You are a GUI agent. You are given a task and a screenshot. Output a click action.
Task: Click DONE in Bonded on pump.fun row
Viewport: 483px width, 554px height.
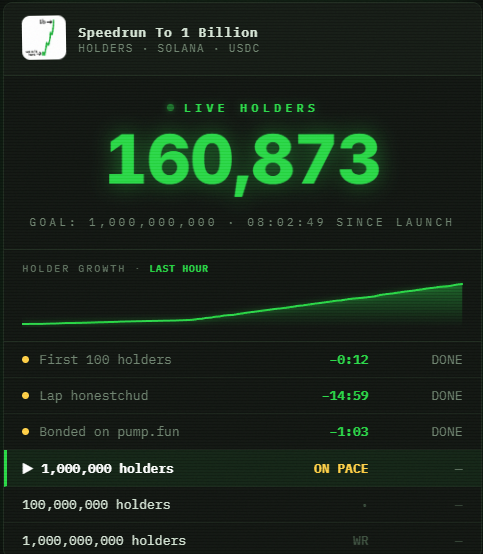[x=447, y=432]
